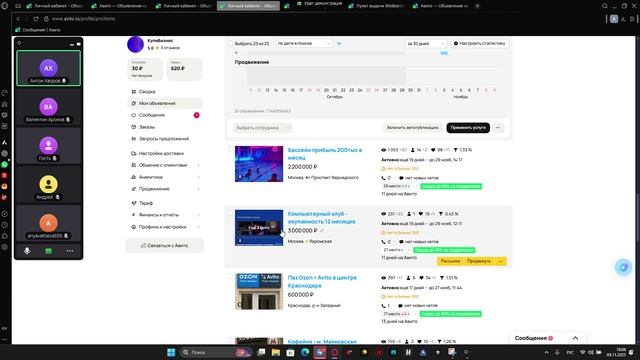The height and width of the screenshot is (360, 640).
Task: Click the 620 ₽ bonus card
Action: [x=184, y=69]
